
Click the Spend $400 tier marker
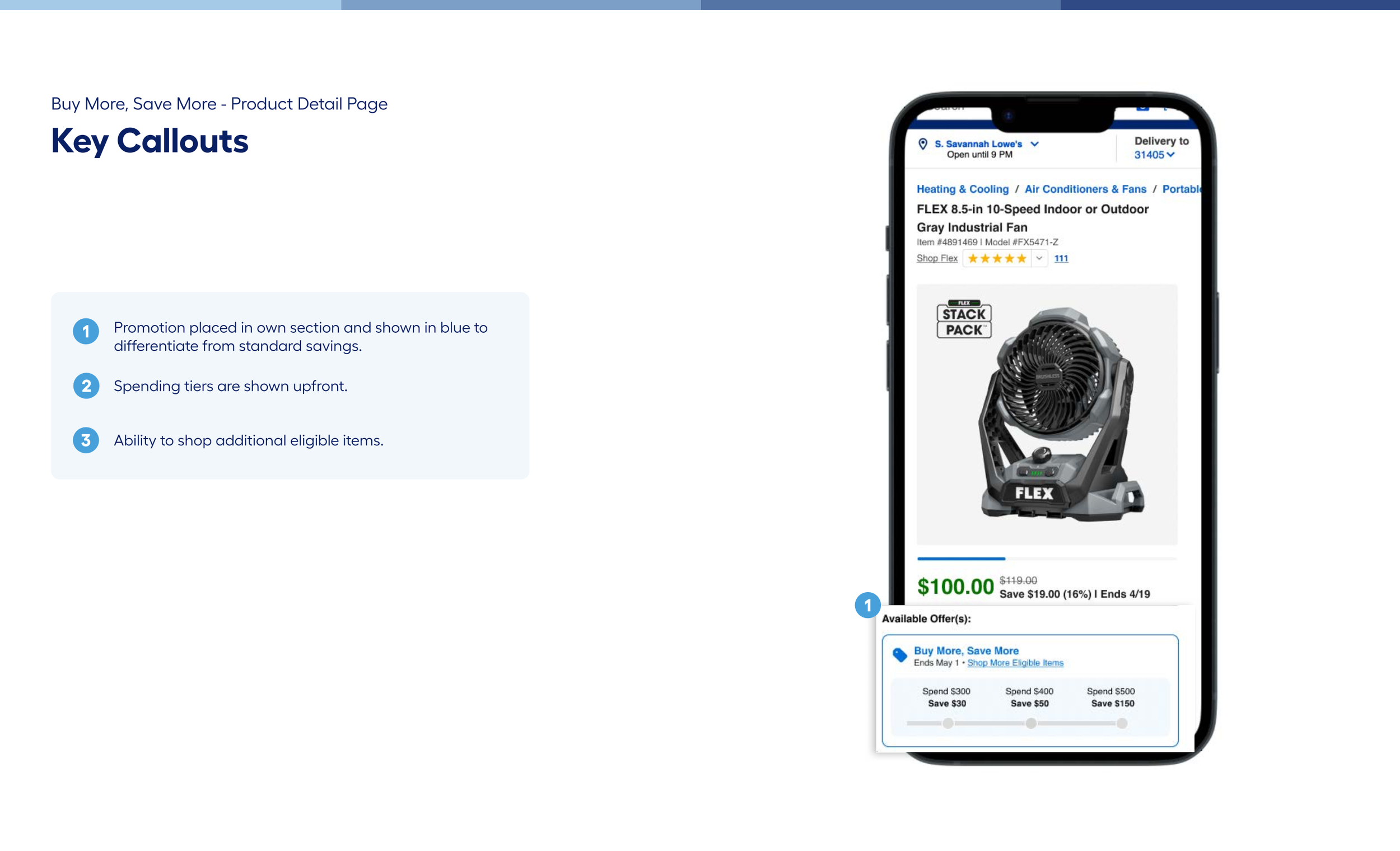coord(1031,724)
